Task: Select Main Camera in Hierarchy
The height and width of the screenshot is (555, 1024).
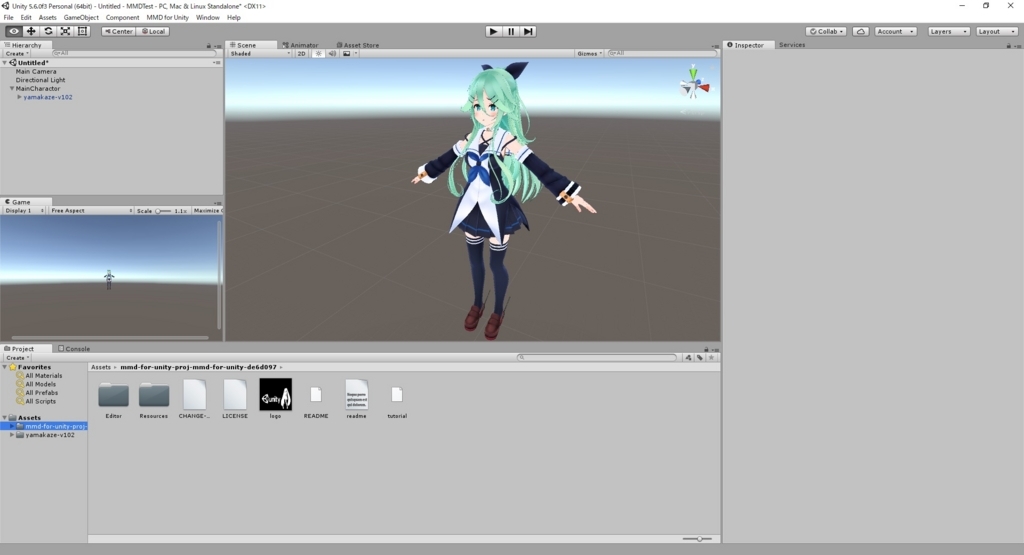Action: click(x=36, y=71)
